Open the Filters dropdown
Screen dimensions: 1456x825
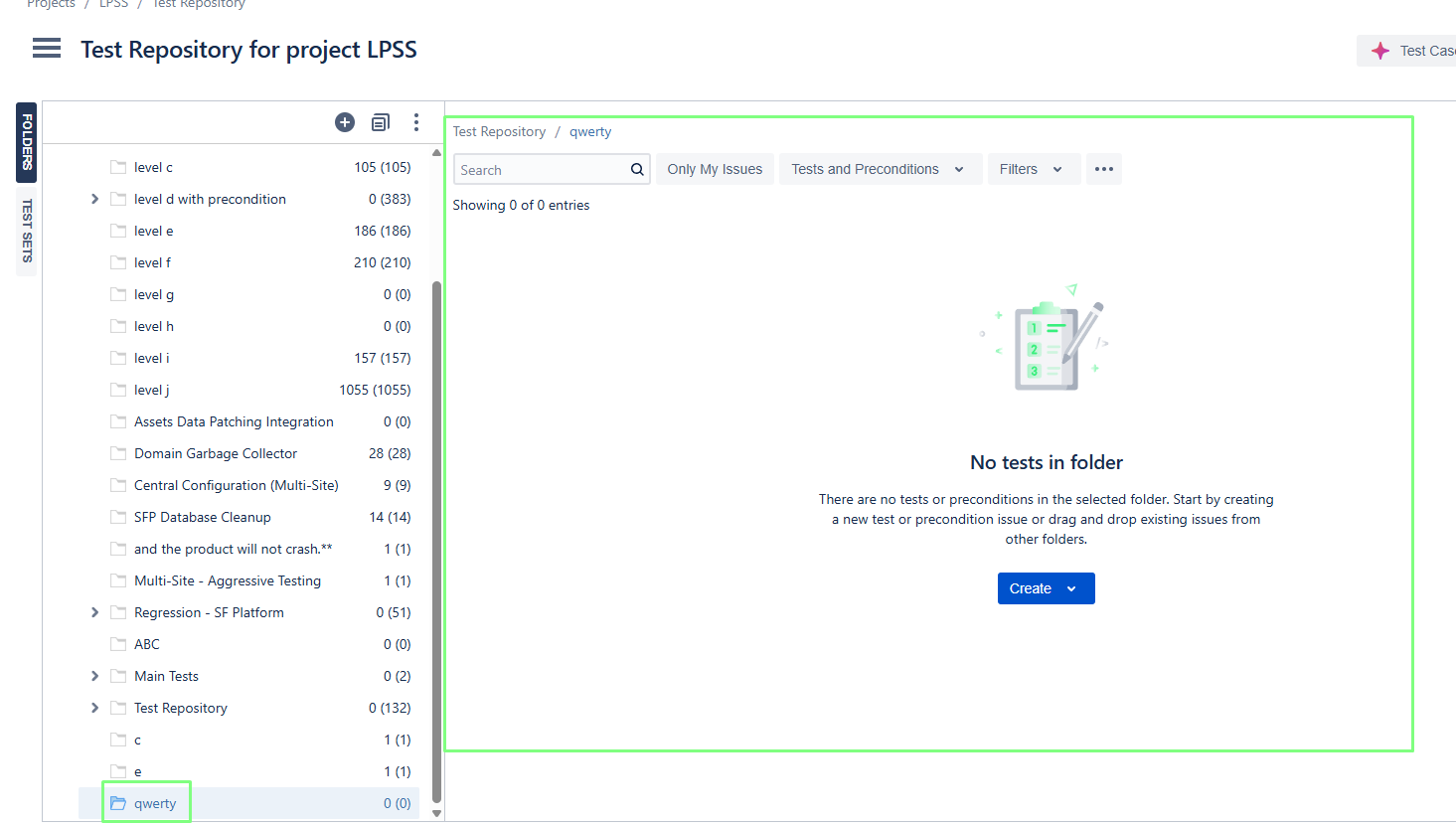(1031, 169)
